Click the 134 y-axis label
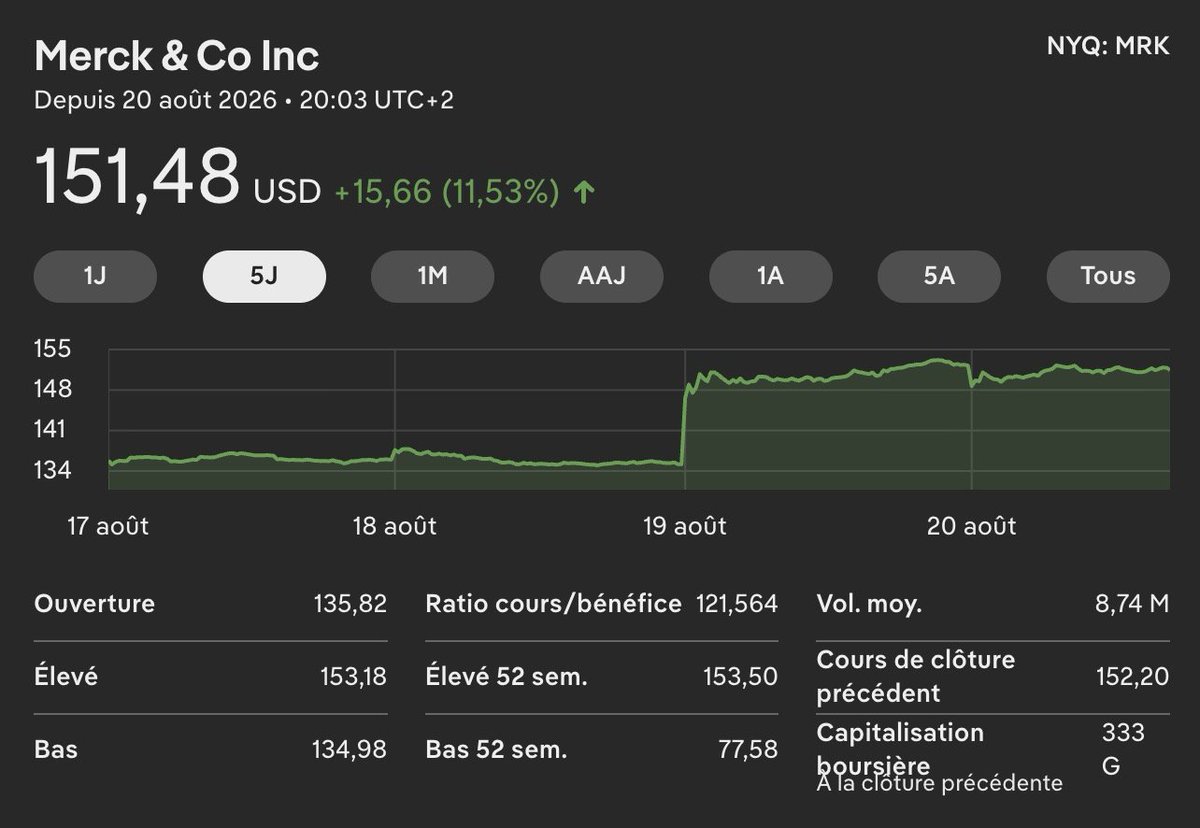Screen dimensions: 1200x828 coord(53,469)
